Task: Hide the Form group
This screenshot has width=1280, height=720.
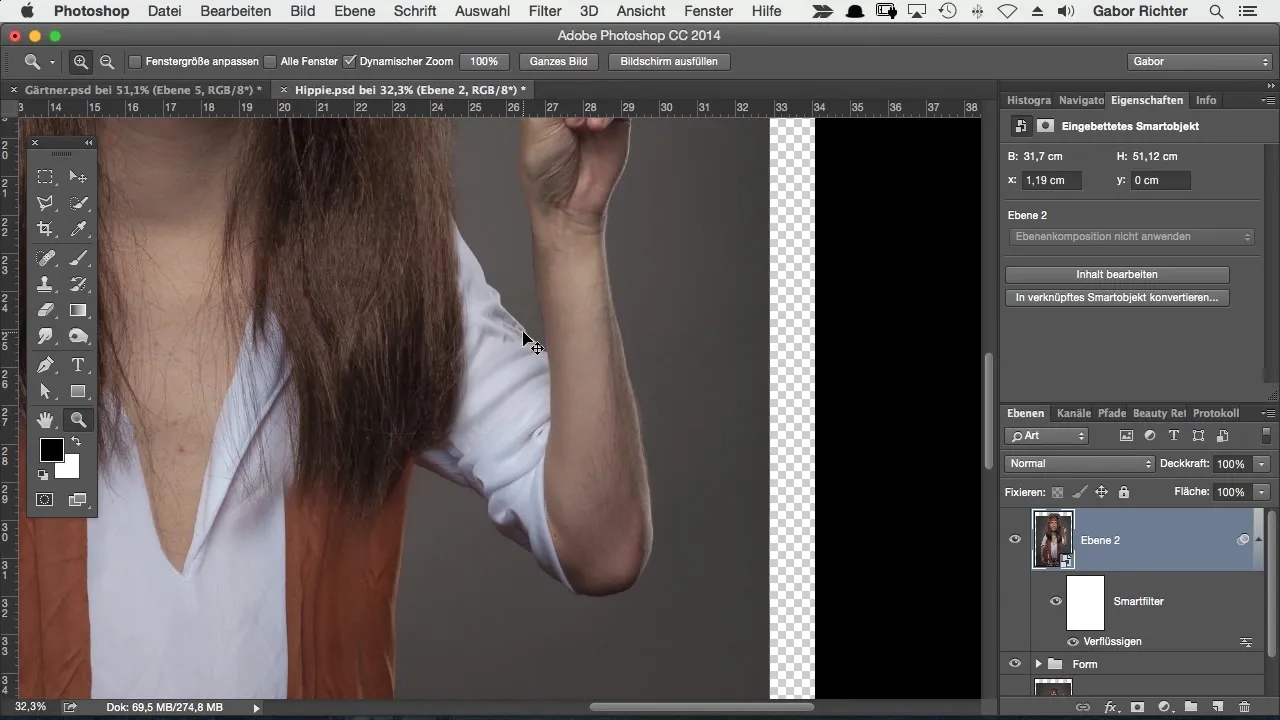Action: click(1015, 664)
